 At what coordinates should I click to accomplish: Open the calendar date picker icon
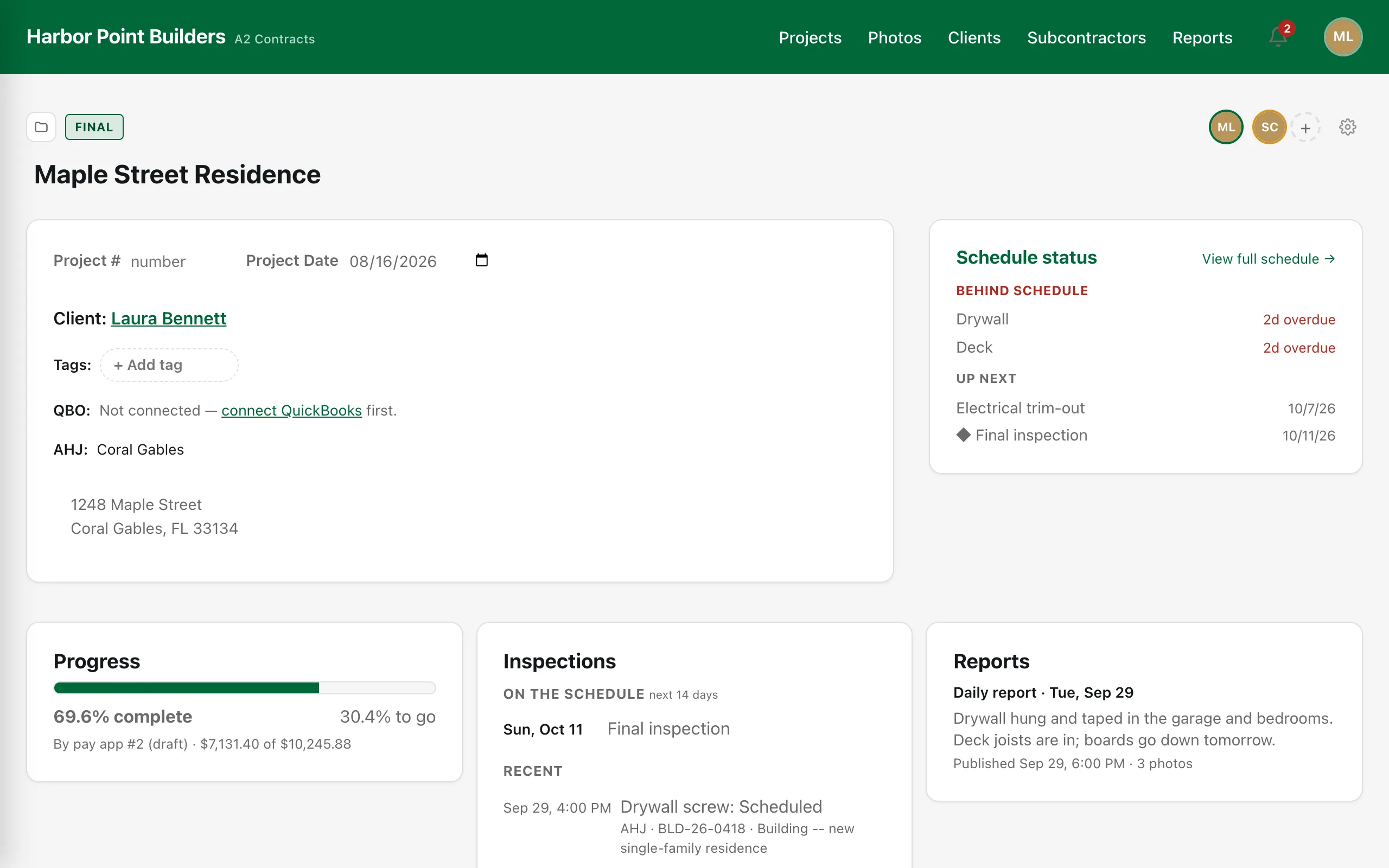[482, 260]
